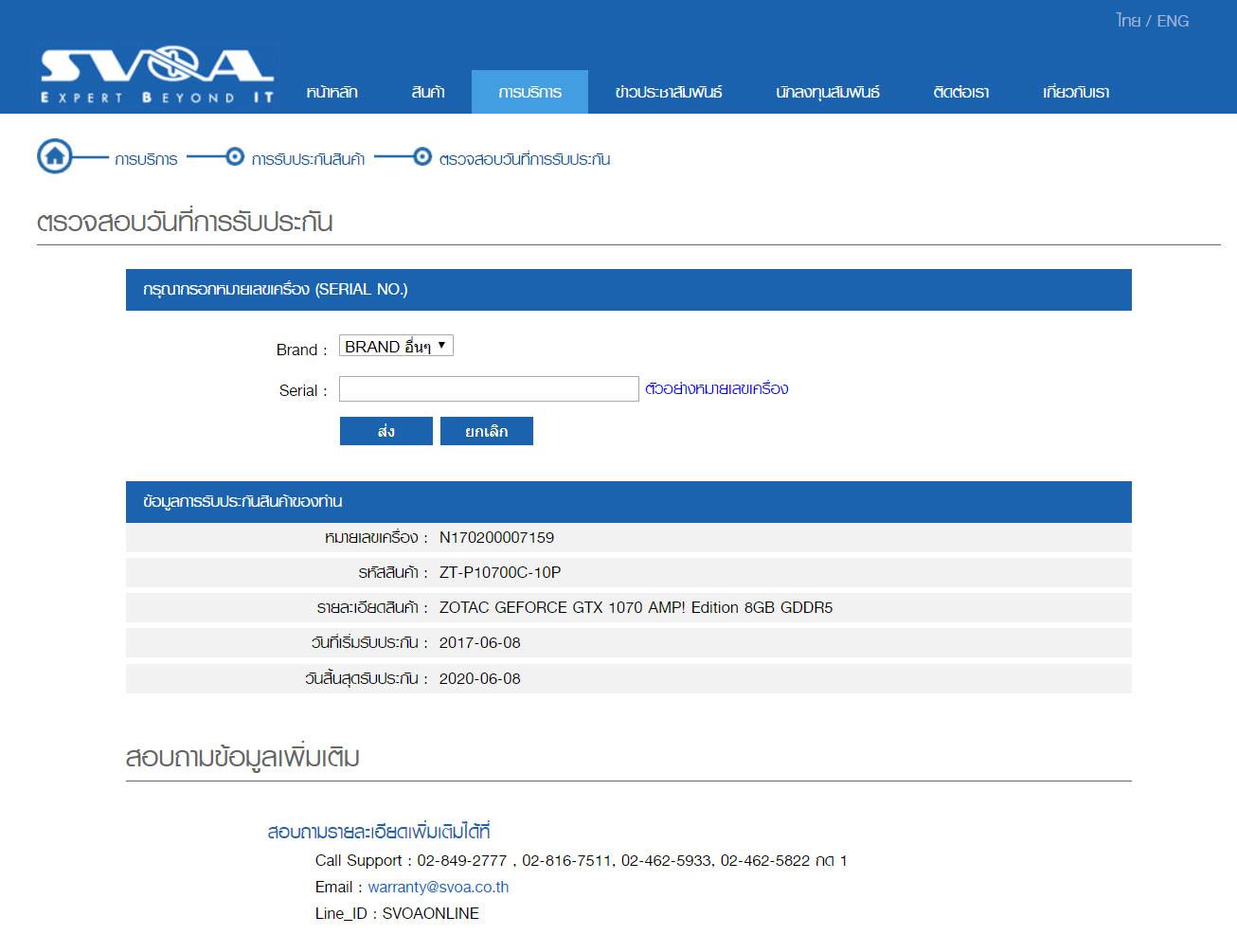
Task: Open เกี่ยวกับเรา menu item
Action: click(1076, 92)
